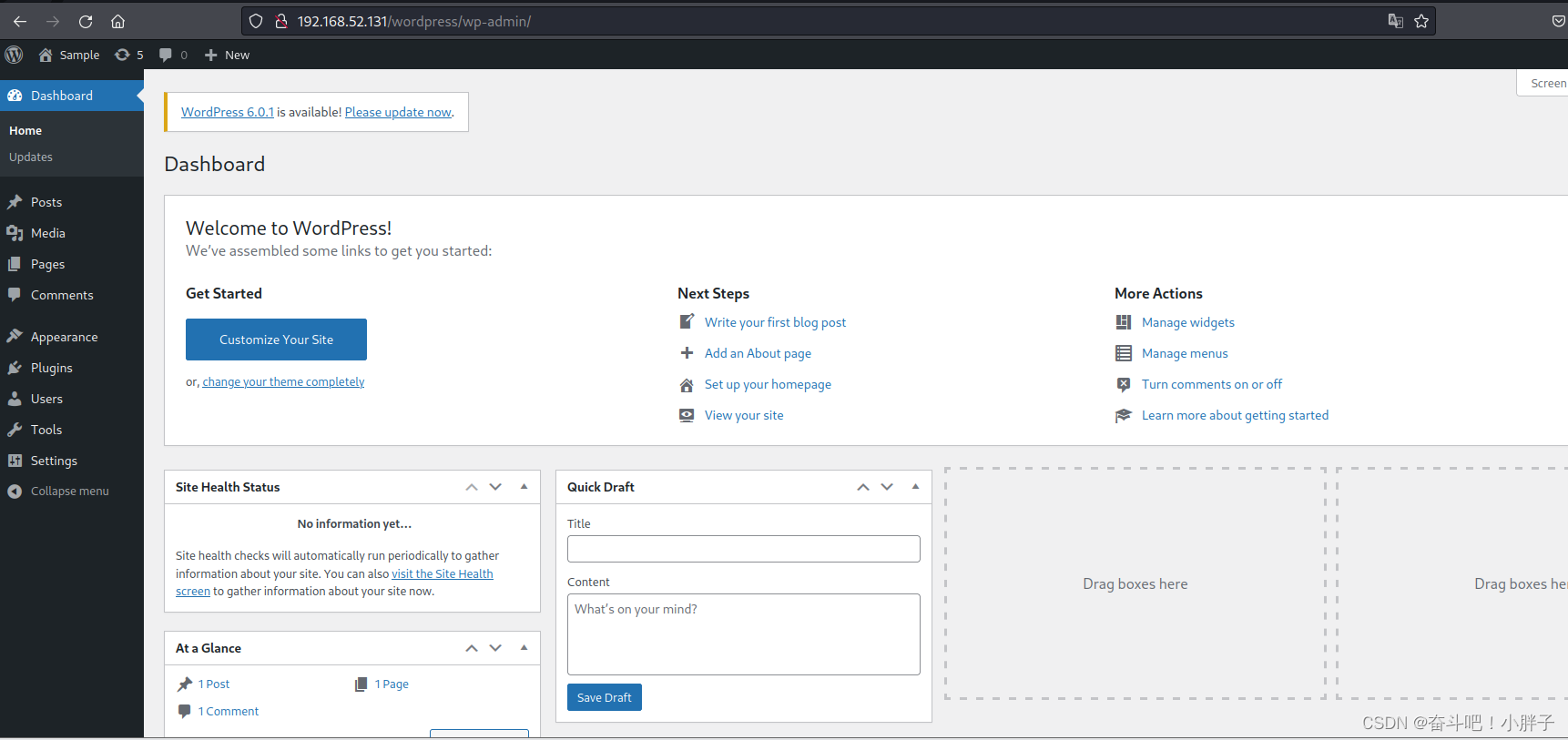
Task: Click the browser home icon
Action: 117,21
